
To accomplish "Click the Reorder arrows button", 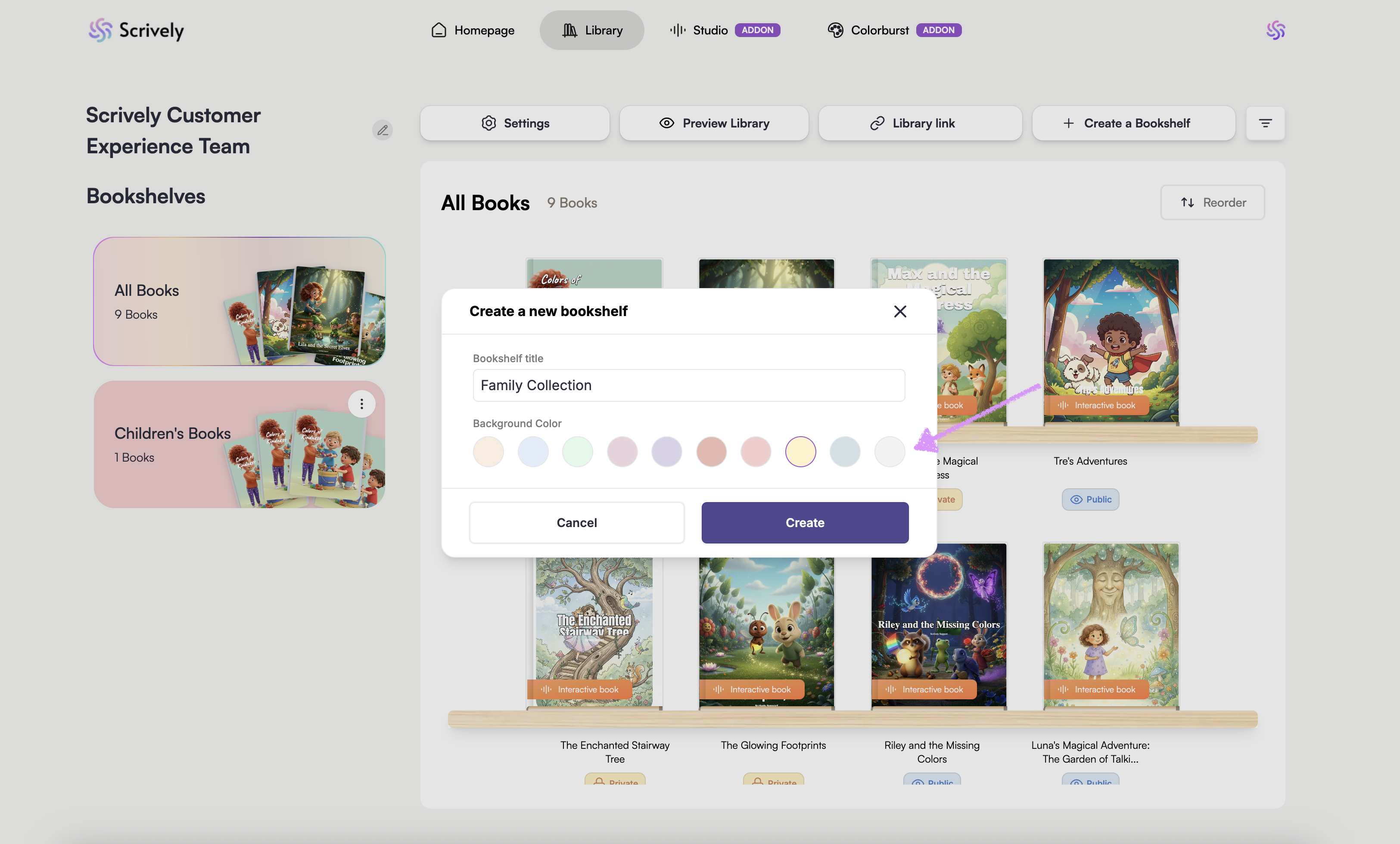I will pyautogui.click(x=1213, y=203).
